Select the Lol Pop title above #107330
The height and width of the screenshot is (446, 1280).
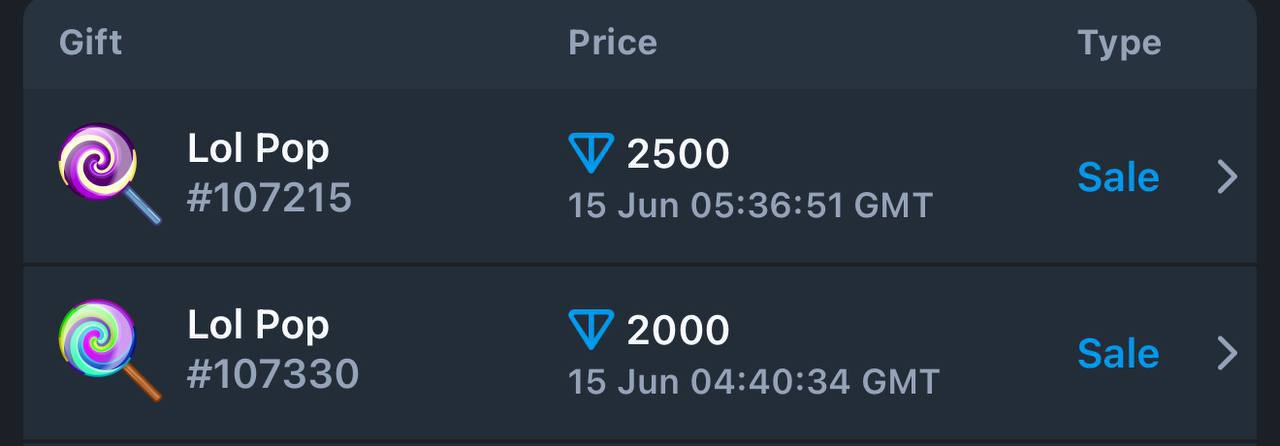(258, 325)
